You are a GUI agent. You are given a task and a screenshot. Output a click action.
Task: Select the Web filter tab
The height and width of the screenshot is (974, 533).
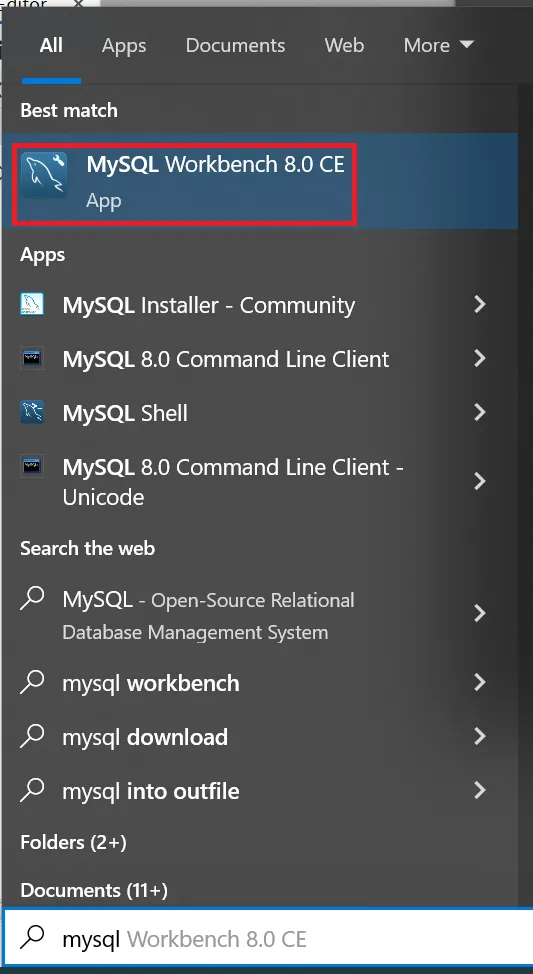pyautogui.click(x=344, y=45)
